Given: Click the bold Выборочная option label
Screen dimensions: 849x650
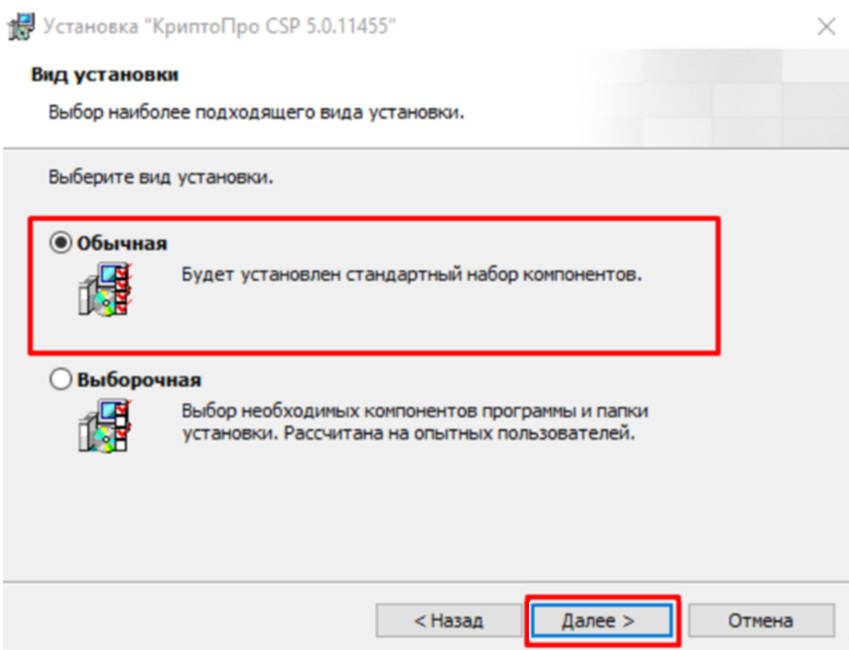Looking at the screenshot, I should tap(139, 380).
